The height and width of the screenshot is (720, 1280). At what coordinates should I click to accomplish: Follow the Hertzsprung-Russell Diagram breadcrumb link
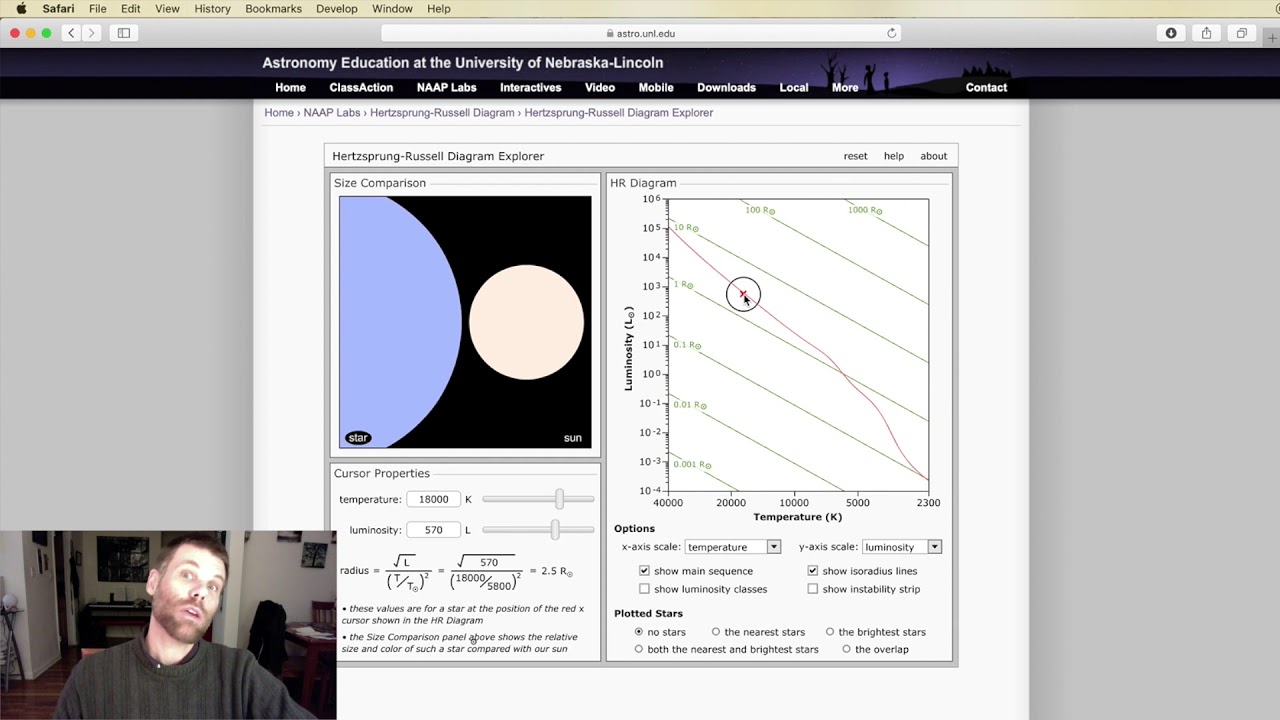pos(442,113)
